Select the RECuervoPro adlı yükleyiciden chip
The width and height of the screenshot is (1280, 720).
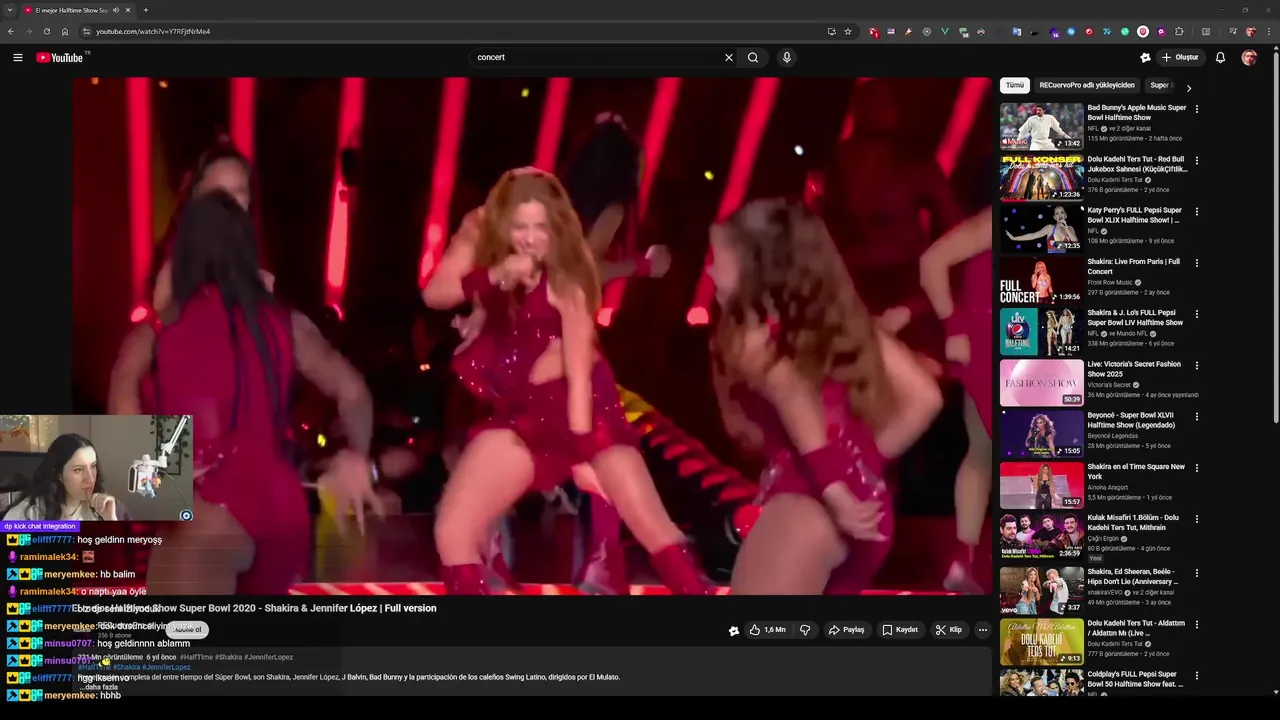point(1087,86)
